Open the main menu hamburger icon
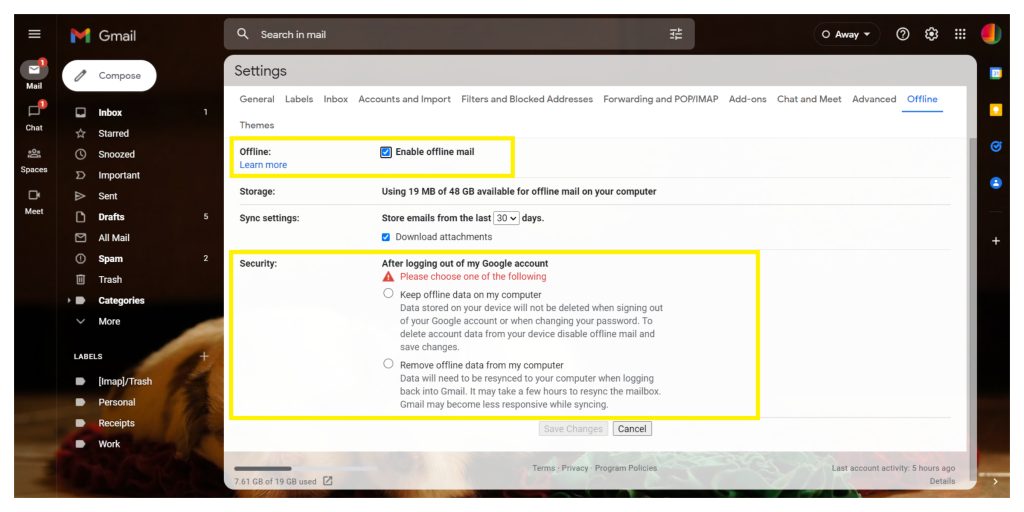The height and width of the screenshot is (512, 1024). 34,35
